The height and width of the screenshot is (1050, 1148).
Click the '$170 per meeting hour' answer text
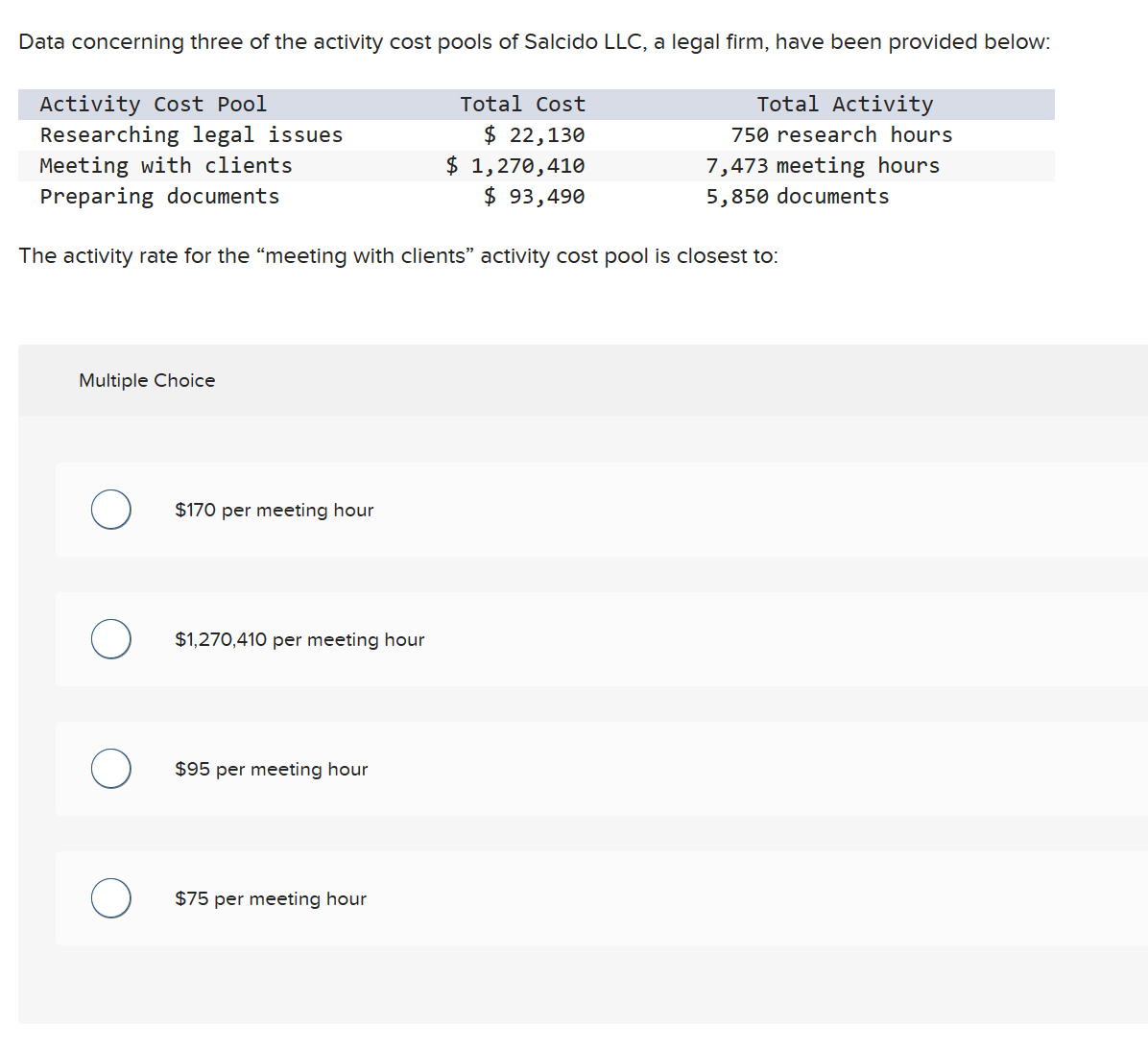coord(274,511)
